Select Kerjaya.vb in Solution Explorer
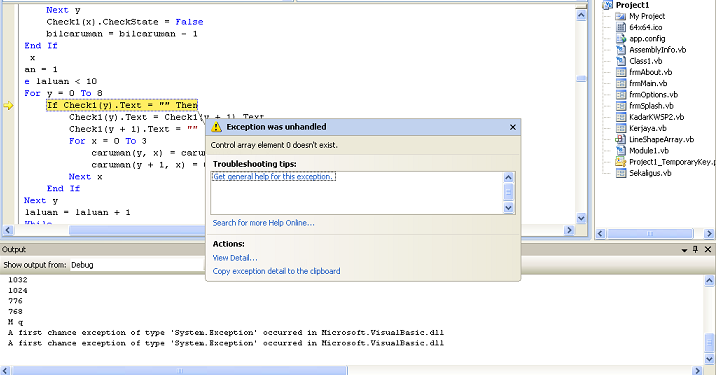This screenshot has height=375, width=717. pos(647,128)
